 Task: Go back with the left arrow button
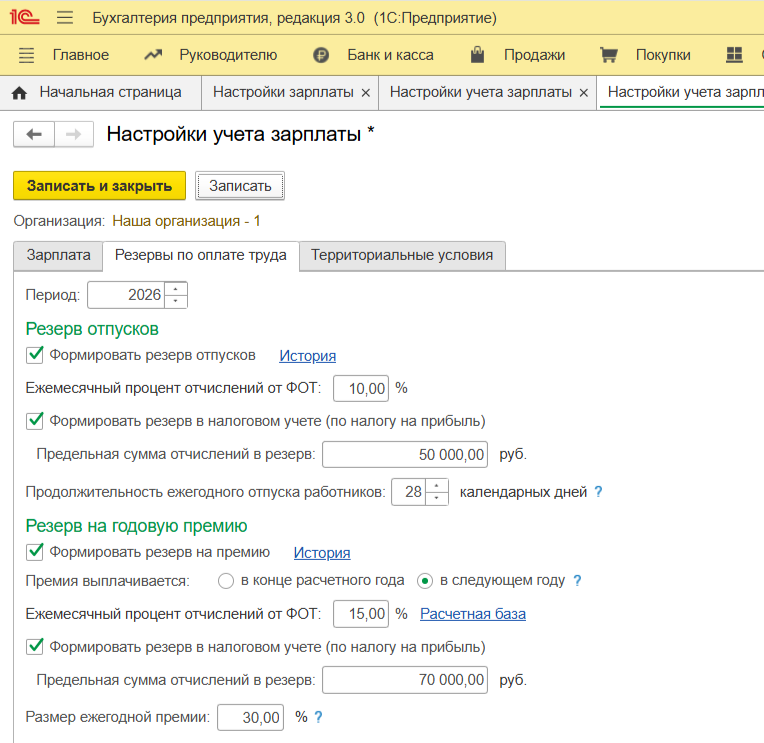click(34, 134)
